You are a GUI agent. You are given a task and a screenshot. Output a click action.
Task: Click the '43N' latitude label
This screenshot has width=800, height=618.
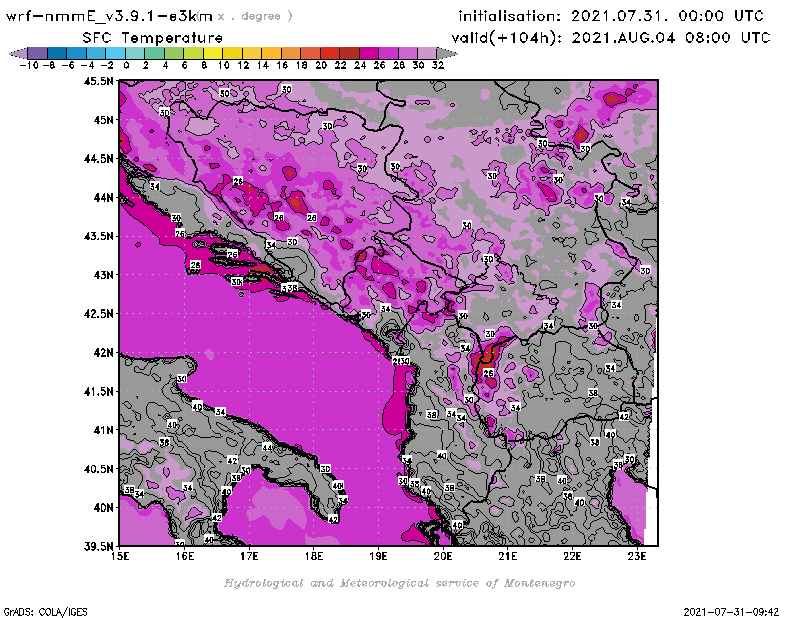pos(103,275)
